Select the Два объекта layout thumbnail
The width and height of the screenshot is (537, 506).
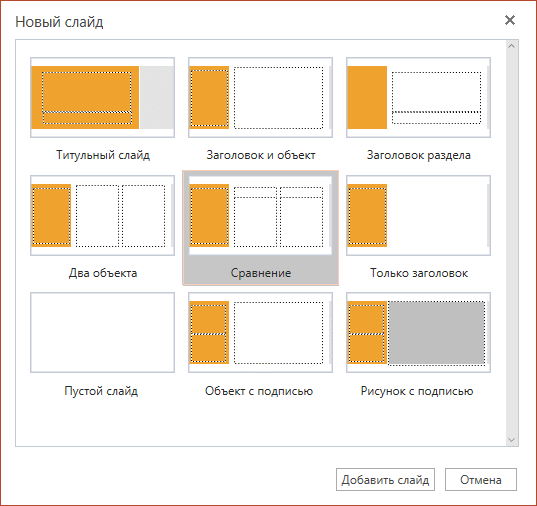(x=102, y=215)
